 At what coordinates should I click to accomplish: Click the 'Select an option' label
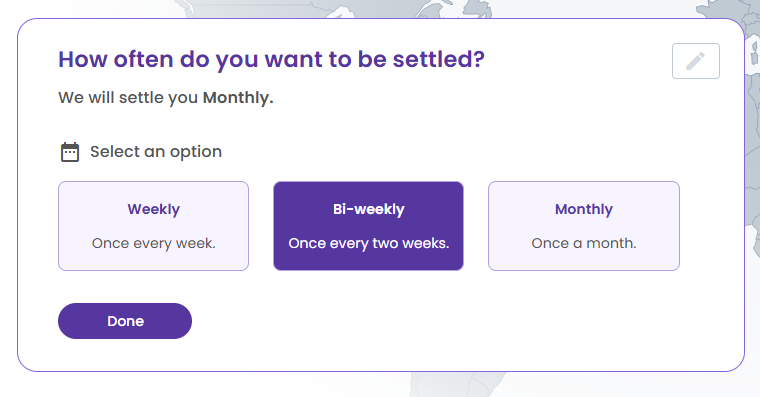pyautogui.click(x=156, y=152)
